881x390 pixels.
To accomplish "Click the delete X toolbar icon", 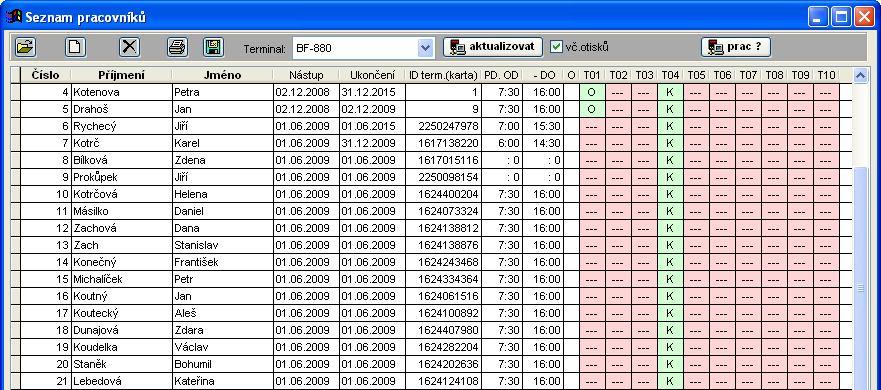I will pyautogui.click(x=129, y=47).
